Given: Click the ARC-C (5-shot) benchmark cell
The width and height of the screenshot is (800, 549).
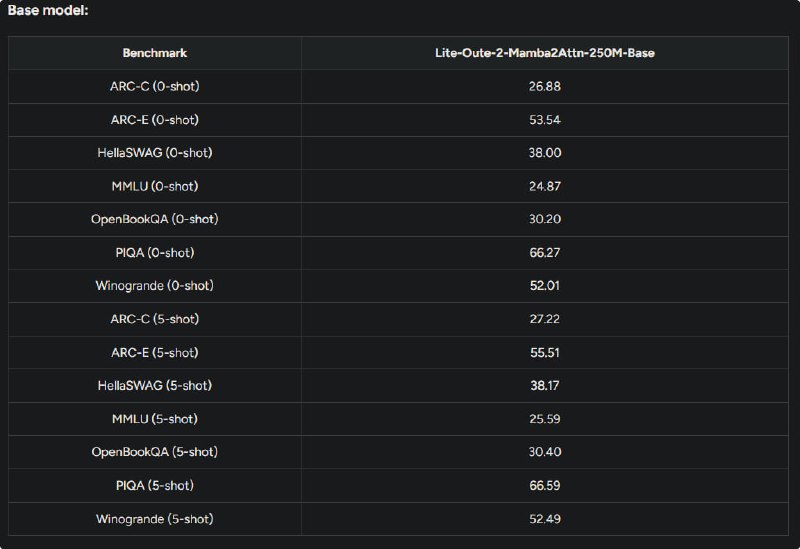Looking at the screenshot, I should tap(155, 319).
